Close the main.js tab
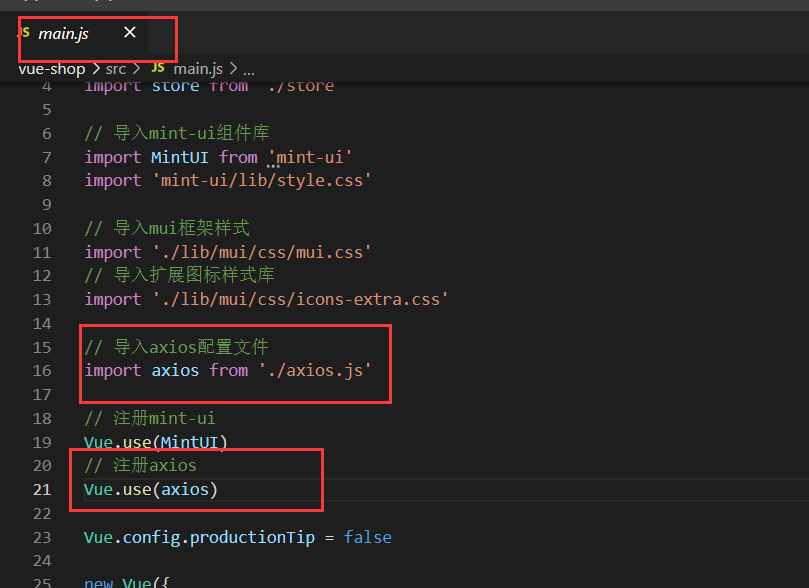This screenshot has width=809, height=588. point(130,32)
